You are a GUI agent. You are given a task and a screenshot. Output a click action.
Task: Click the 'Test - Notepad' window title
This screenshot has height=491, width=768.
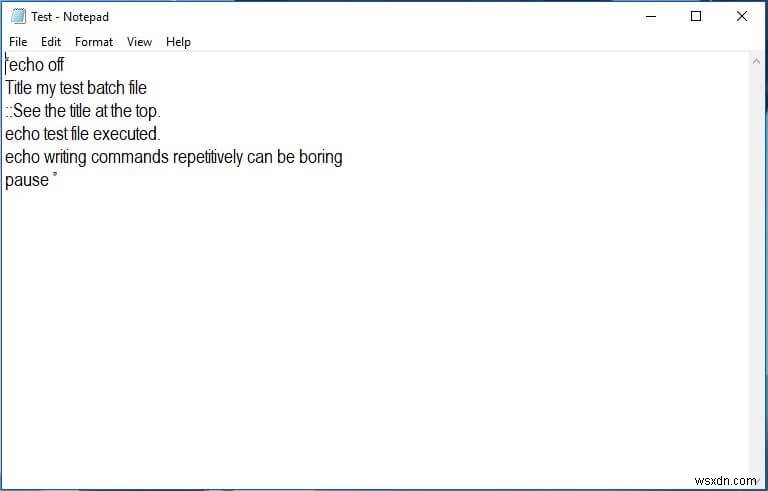(x=70, y=17)
